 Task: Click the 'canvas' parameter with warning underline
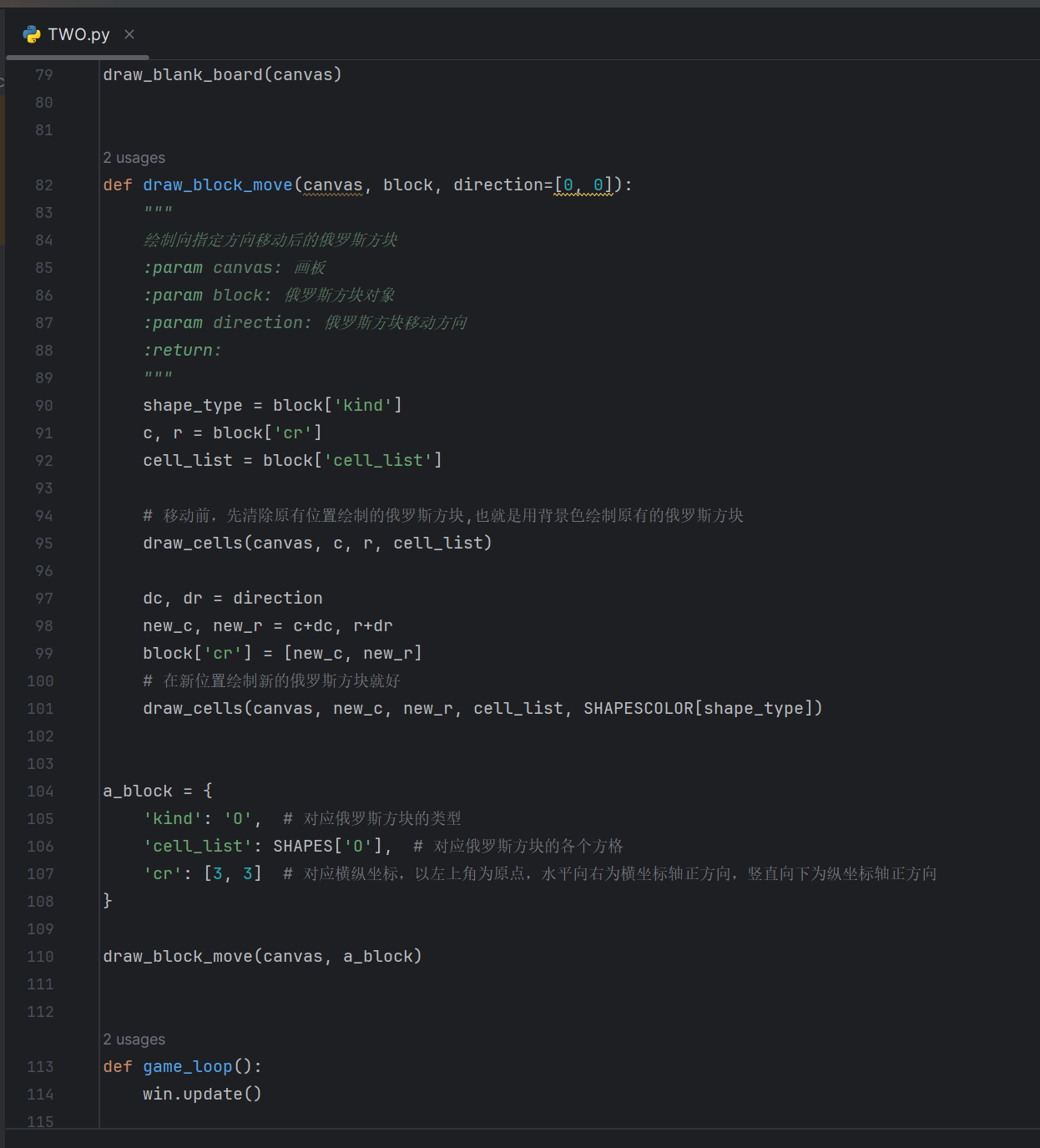[x=333, y=185]
